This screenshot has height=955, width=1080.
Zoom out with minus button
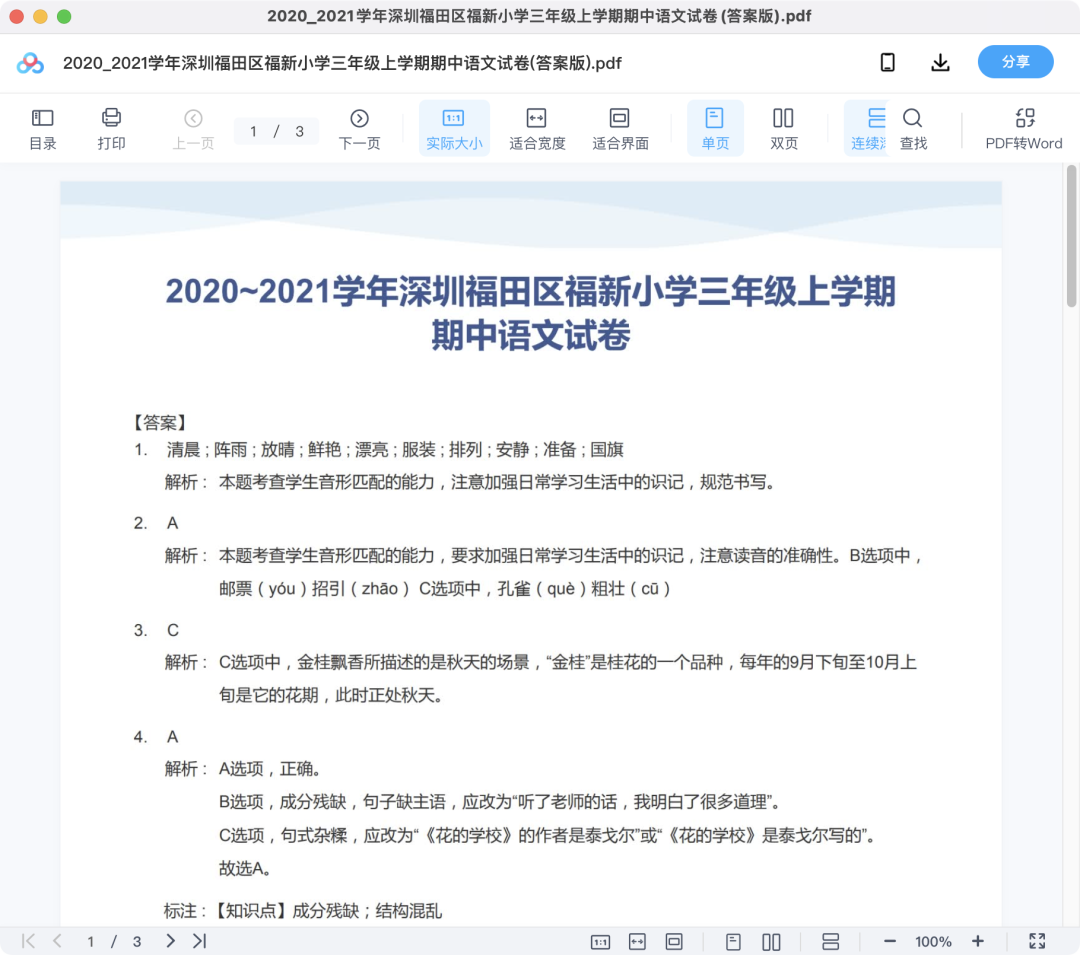click(x=890, y=941)
